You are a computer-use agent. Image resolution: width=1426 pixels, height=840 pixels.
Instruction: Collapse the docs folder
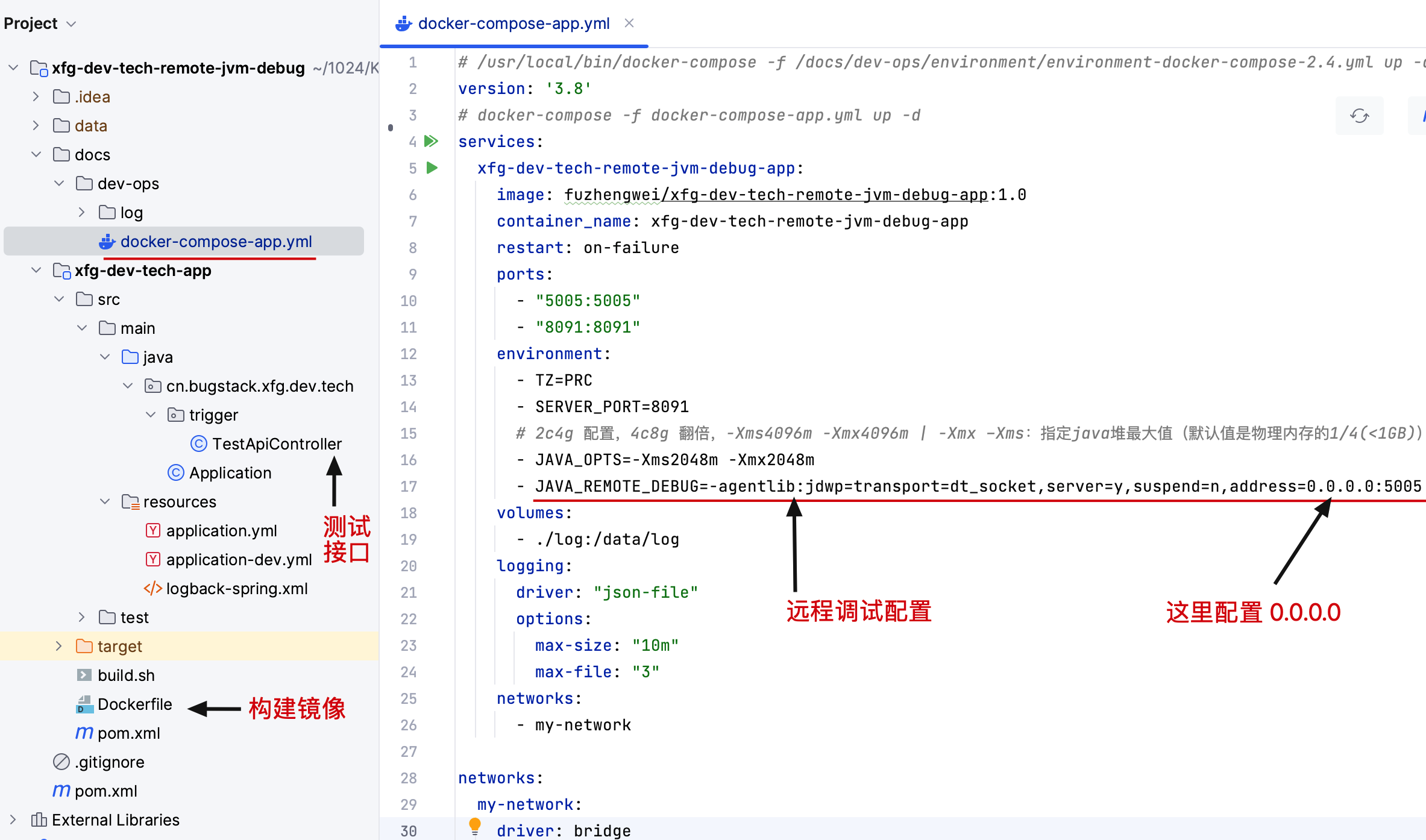[x=36, y=154]
